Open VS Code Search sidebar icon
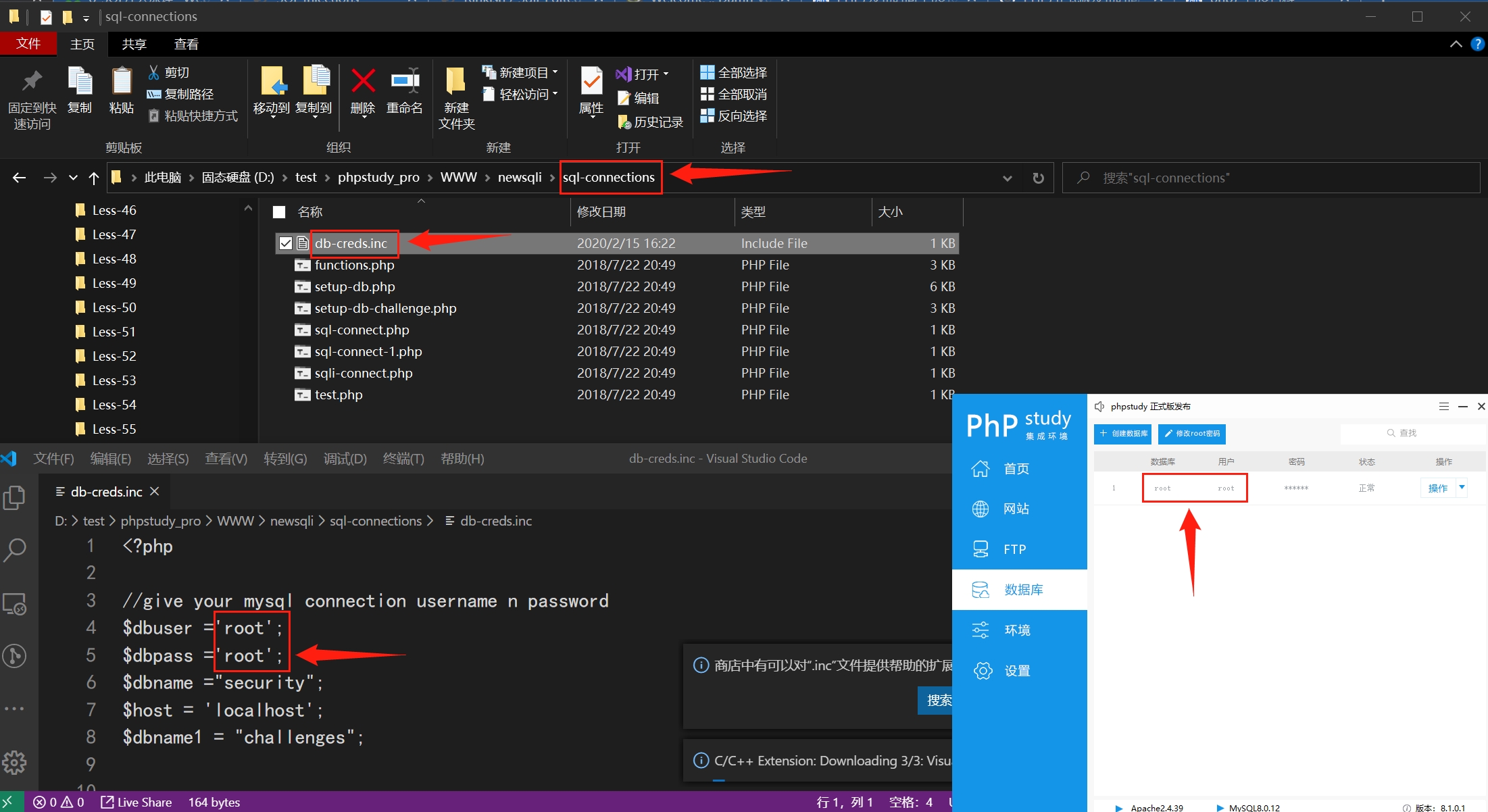The width and height of the screenshot is (1488, 812). point(14,550)
